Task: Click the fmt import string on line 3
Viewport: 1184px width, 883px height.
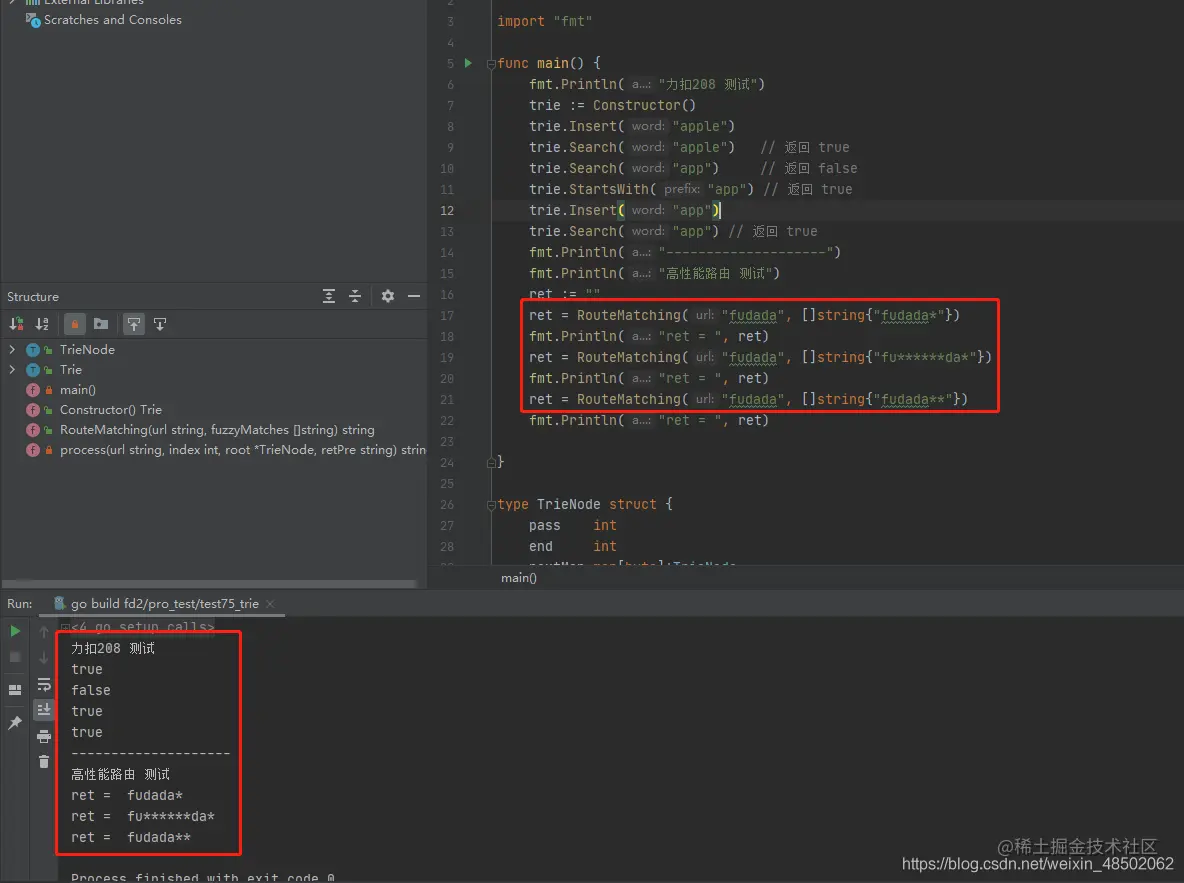Action: 572,21
